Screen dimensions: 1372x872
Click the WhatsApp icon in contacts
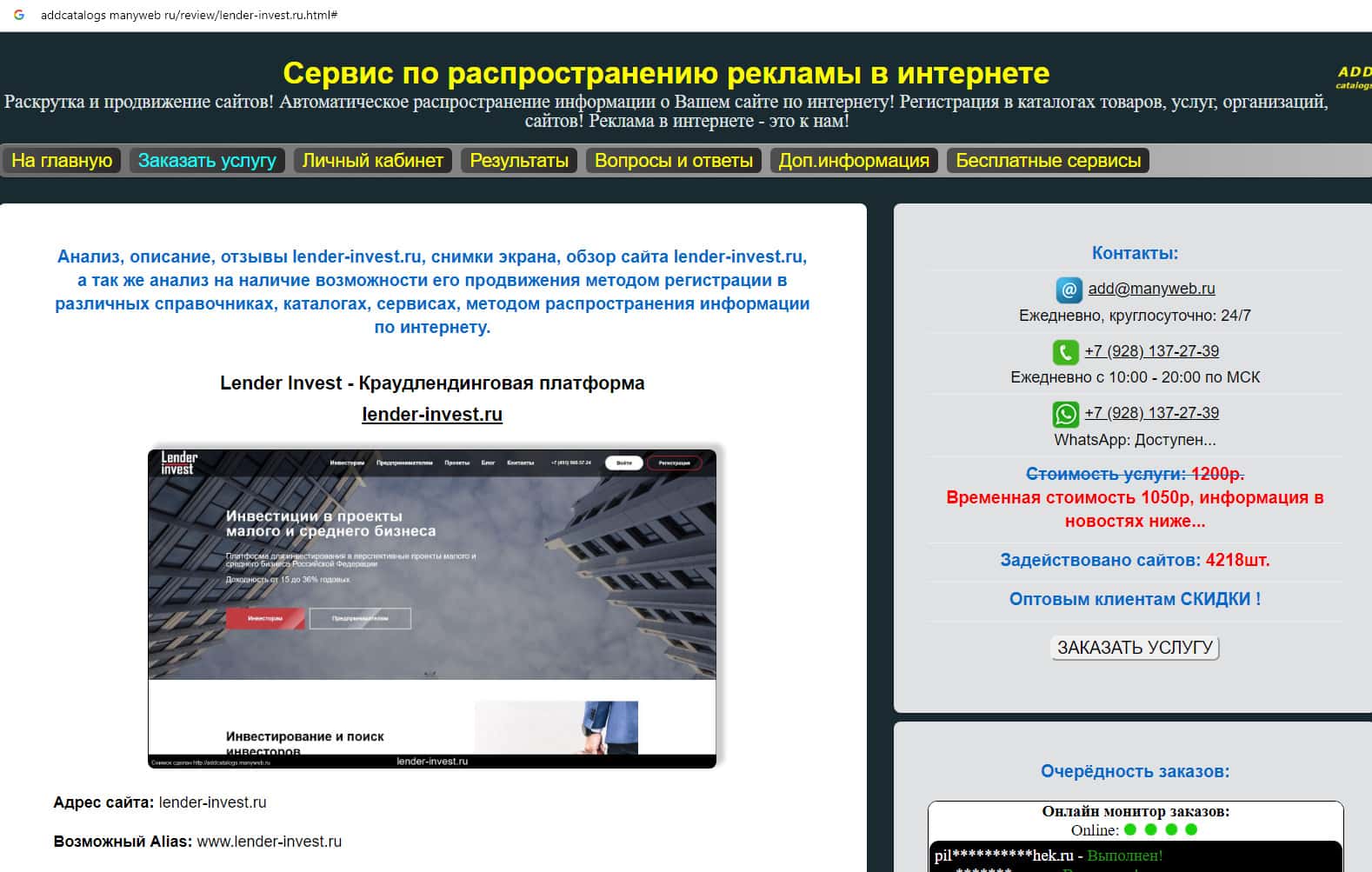coord(1065,414)
